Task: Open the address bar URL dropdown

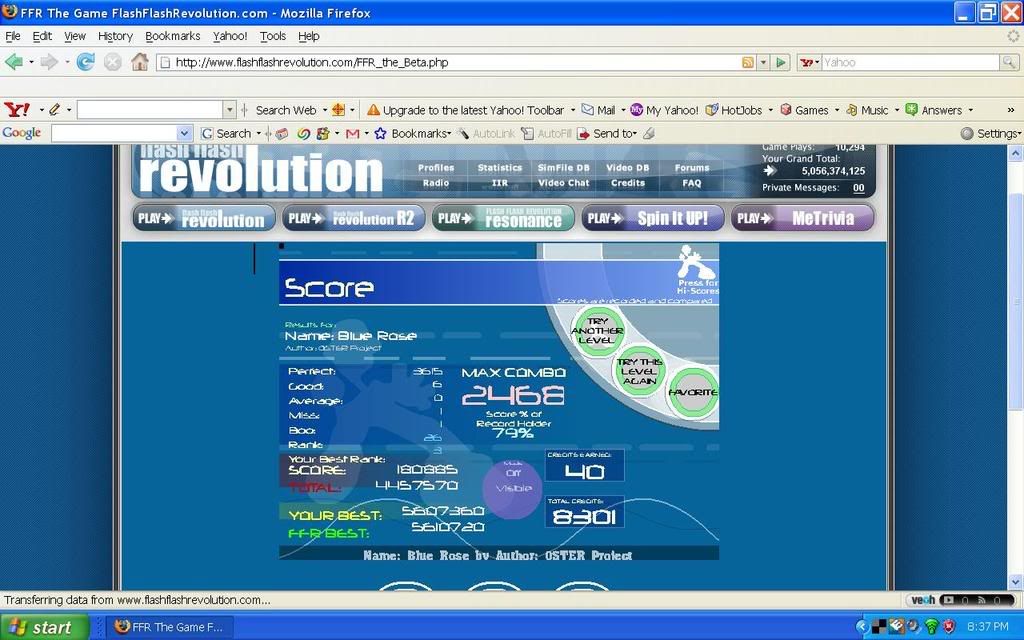Action: [763, 62]
